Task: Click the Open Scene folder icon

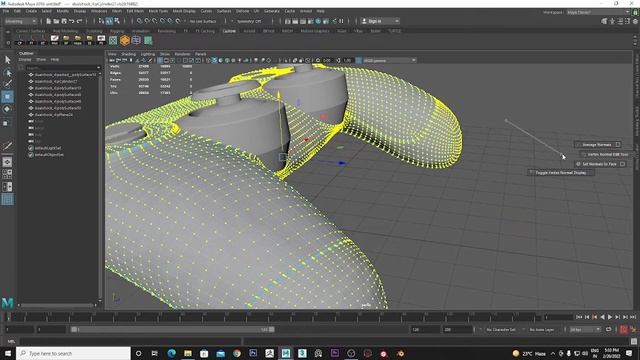Action: tap(56, 21)
